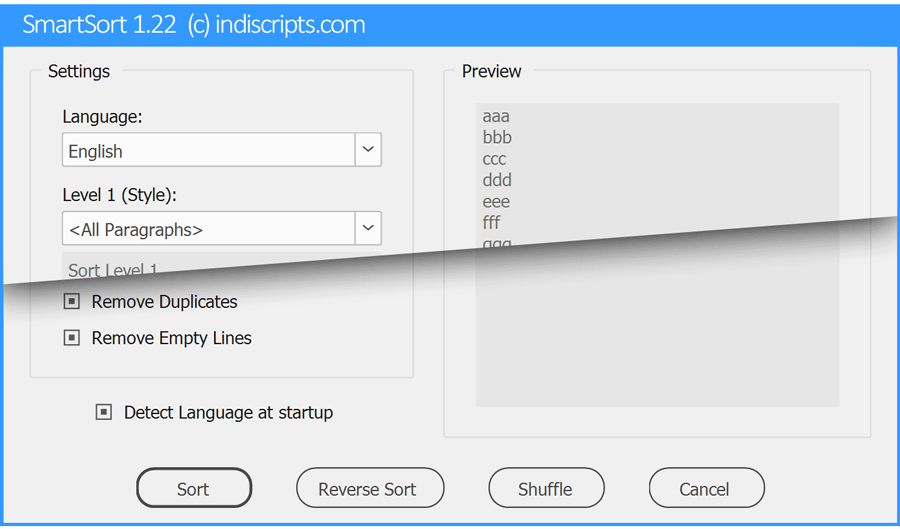900x529 pixels.
Task: Hit the Shuffle button
Action: (x=545, y=489)
